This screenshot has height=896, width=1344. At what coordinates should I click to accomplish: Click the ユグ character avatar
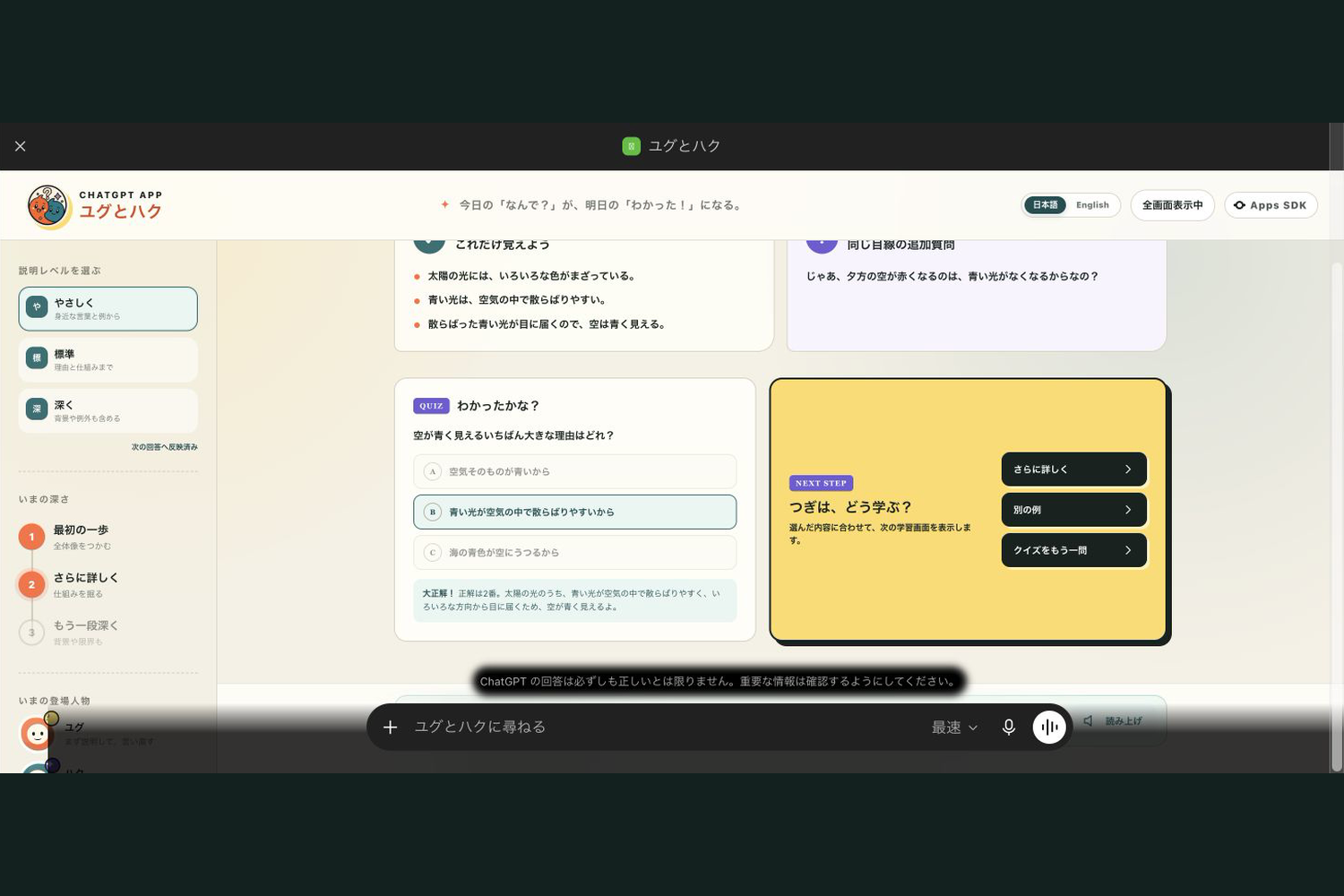37,734
